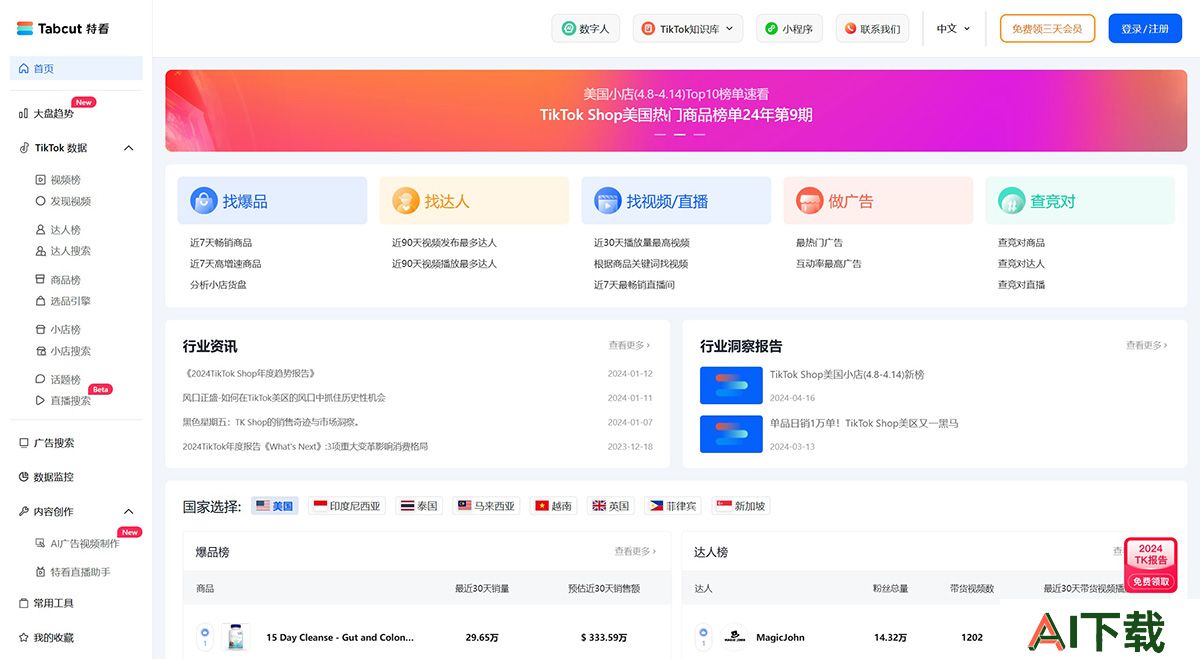Open MagicJohn creator avatar
This screenshot has height=659, width=1200.
coord(734,637)
